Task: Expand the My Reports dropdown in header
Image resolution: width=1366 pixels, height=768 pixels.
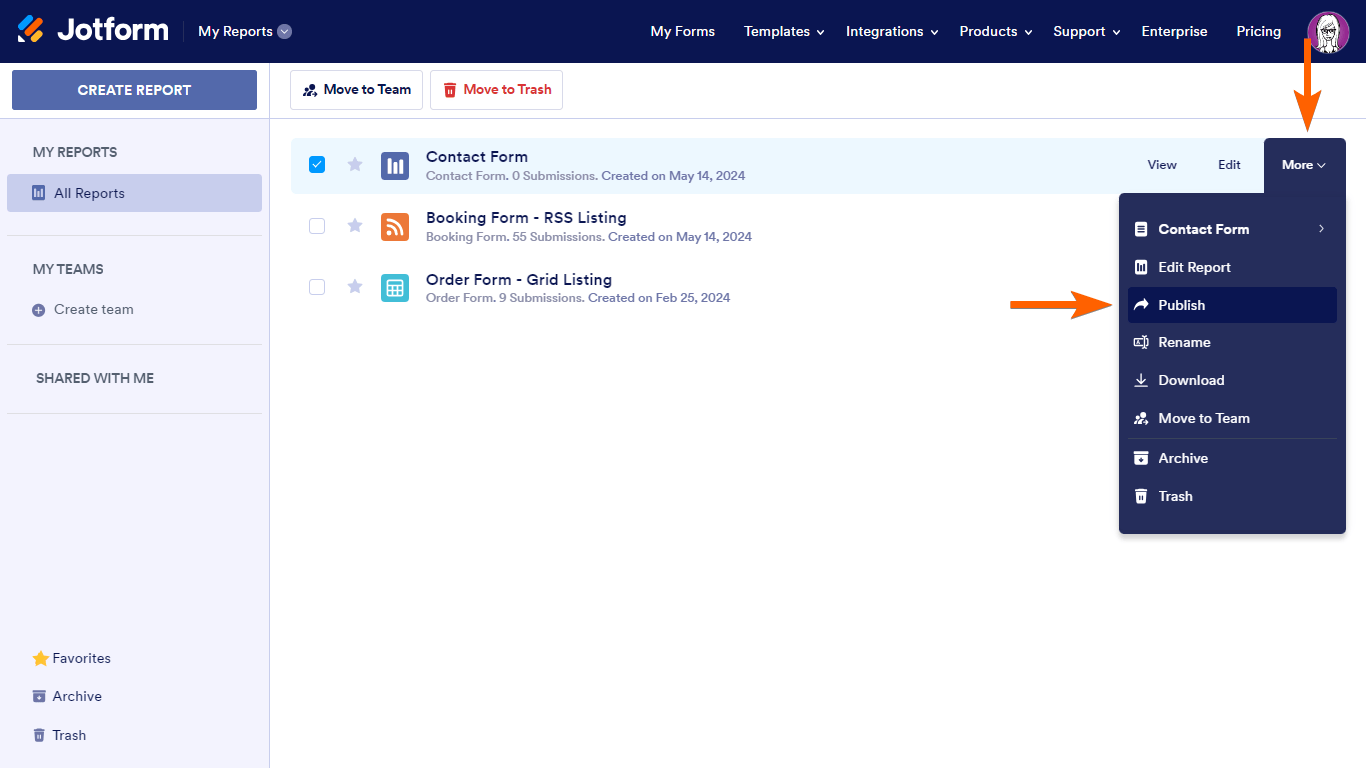Action: pyautogui.click(x=284, y=32)
